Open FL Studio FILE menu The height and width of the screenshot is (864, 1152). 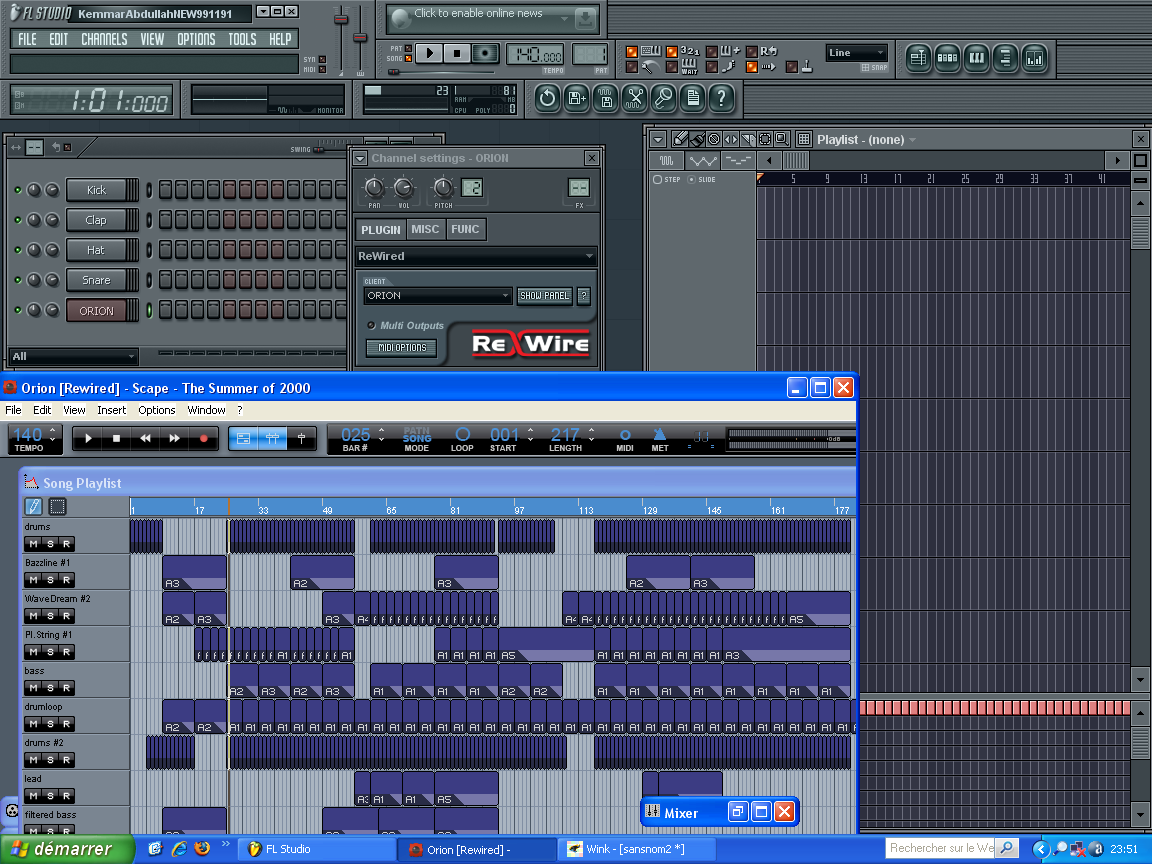point(27,39)
